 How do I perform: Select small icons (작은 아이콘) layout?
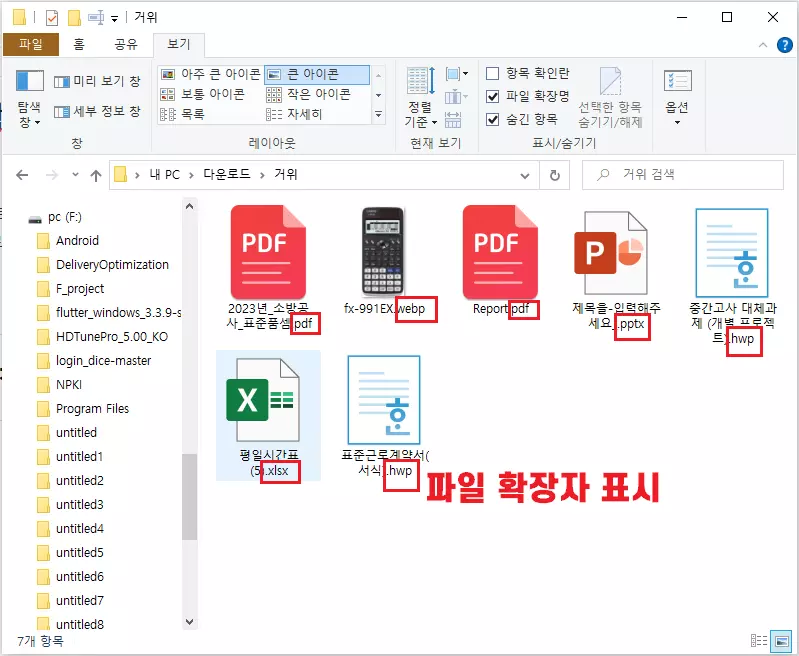pos(309,94)
